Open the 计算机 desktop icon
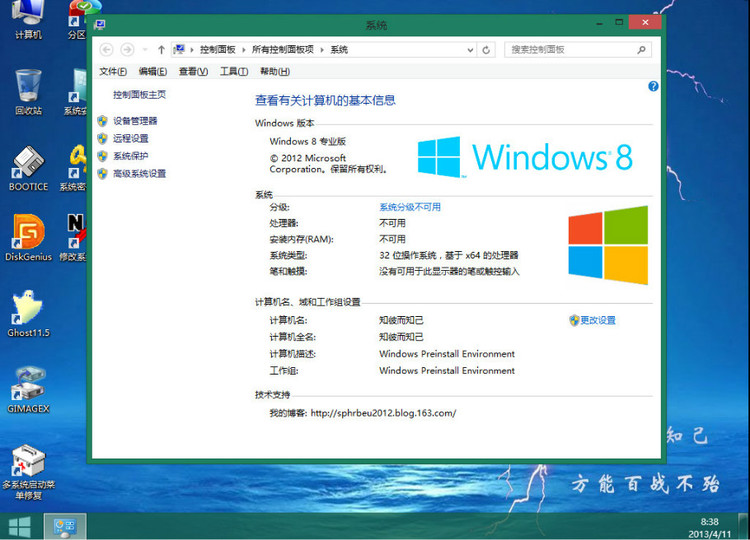This screenshot has height=540, width=750. 28,19
